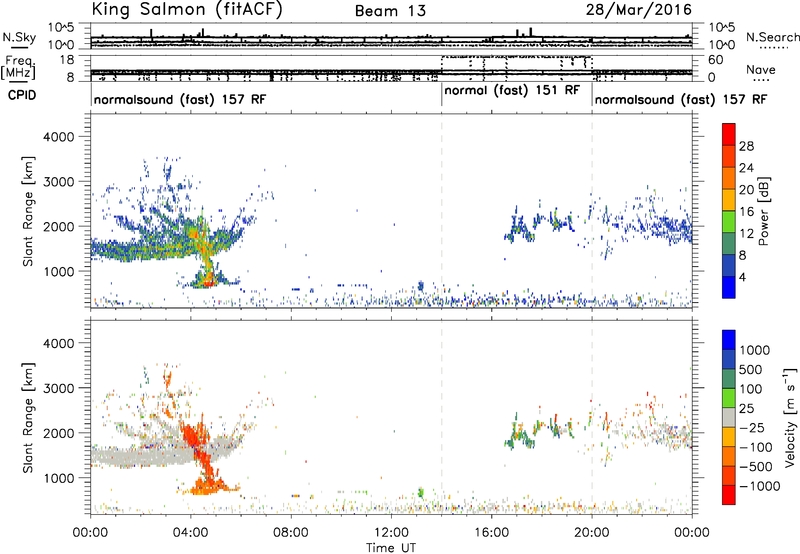Click the '18' frequency axis tick
Image resolution: width=800 pixels, height=554 pixels.
(67, 60)
